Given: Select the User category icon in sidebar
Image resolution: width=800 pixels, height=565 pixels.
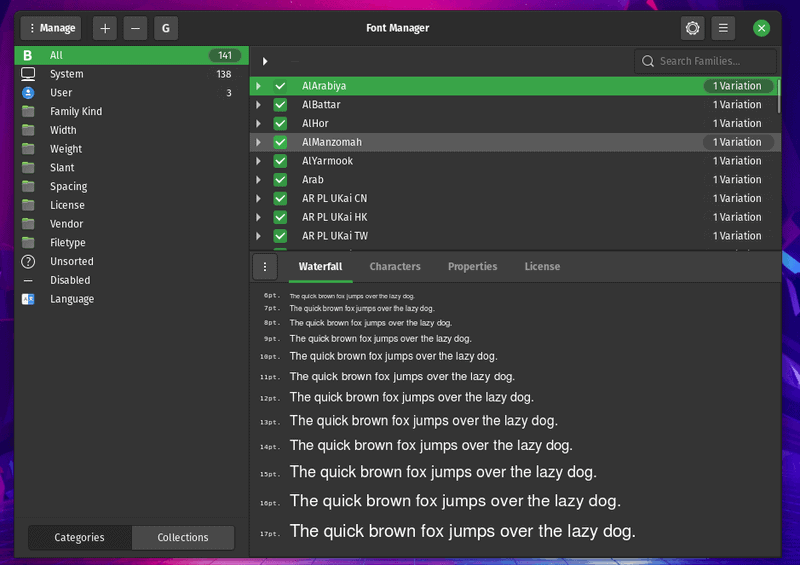Looking at the screenshot, I should coord(28,93).
